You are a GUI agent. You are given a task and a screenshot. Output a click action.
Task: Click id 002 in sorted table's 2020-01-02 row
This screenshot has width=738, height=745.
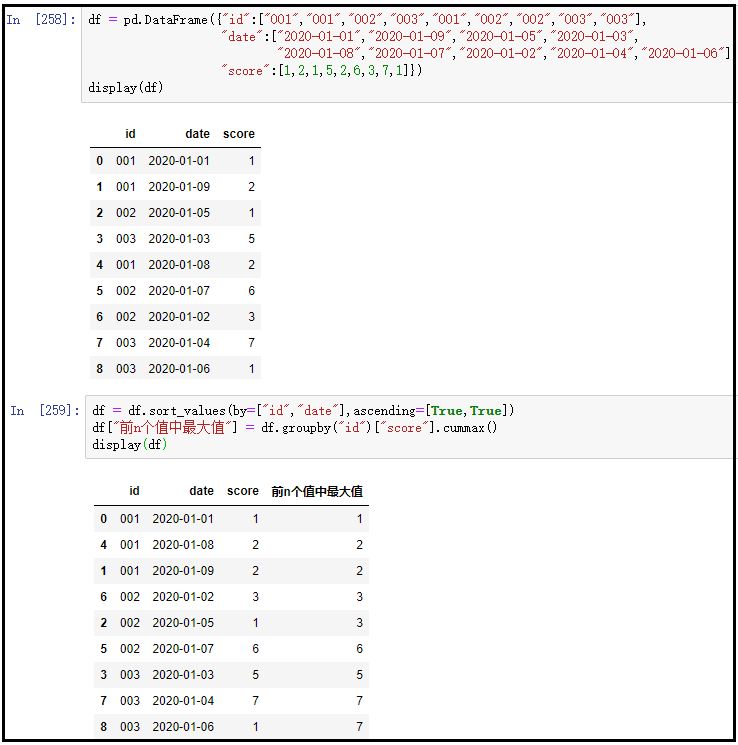coord(130,597)
